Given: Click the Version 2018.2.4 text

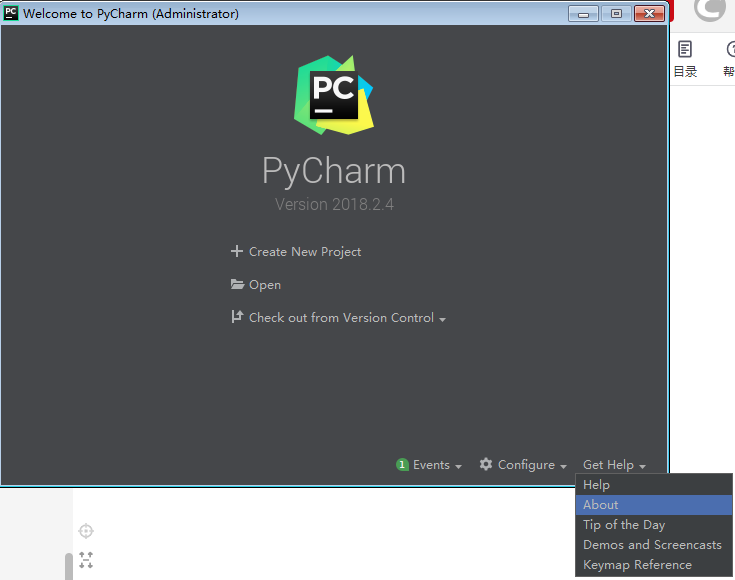Looking at the screenshot, I should [334, 204].
